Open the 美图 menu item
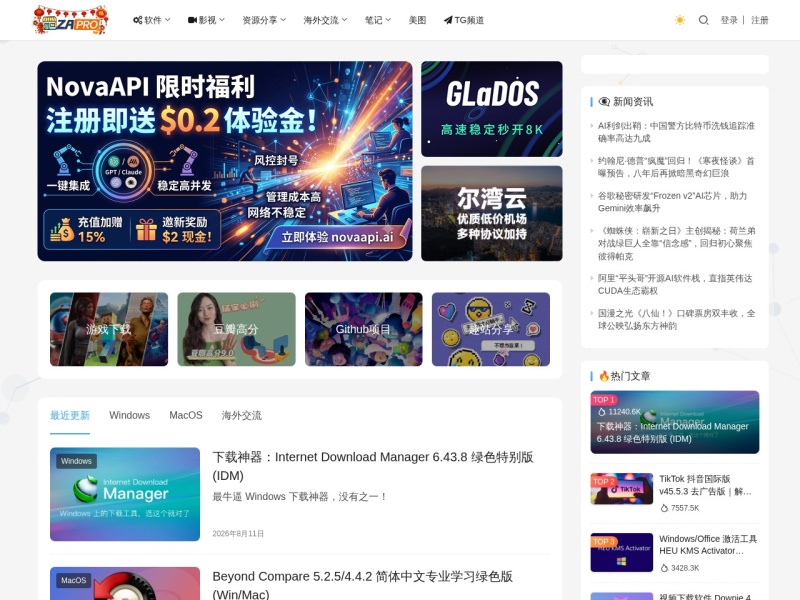This screenshot has width=800, height=600. 417,20
